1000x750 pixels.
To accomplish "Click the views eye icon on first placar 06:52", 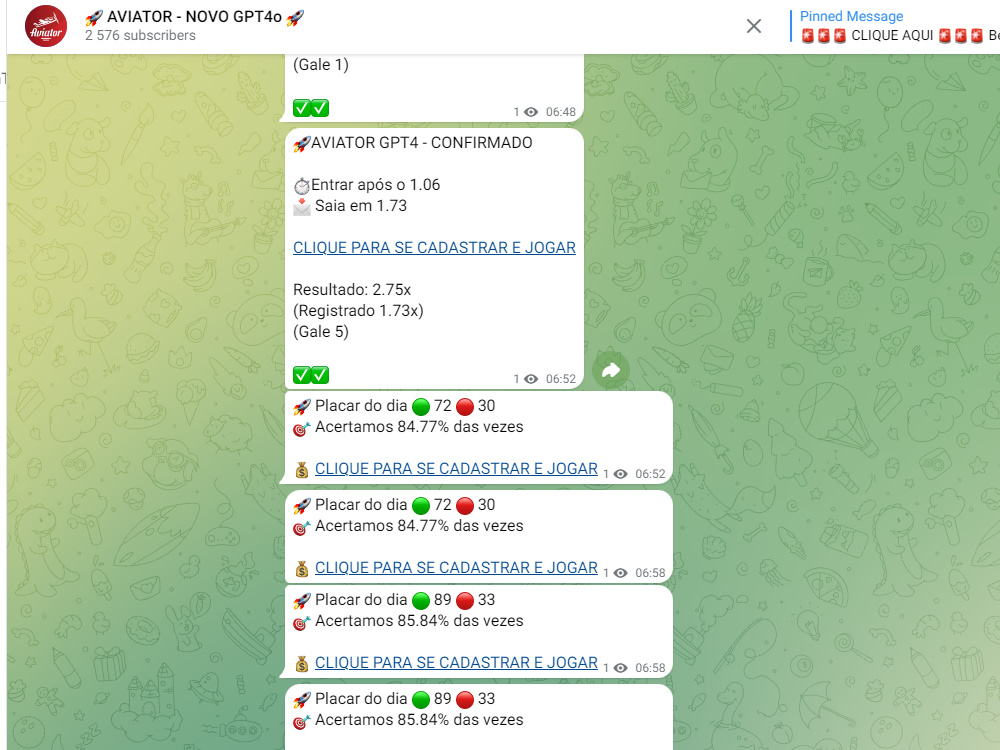I will tap(621, 474).
